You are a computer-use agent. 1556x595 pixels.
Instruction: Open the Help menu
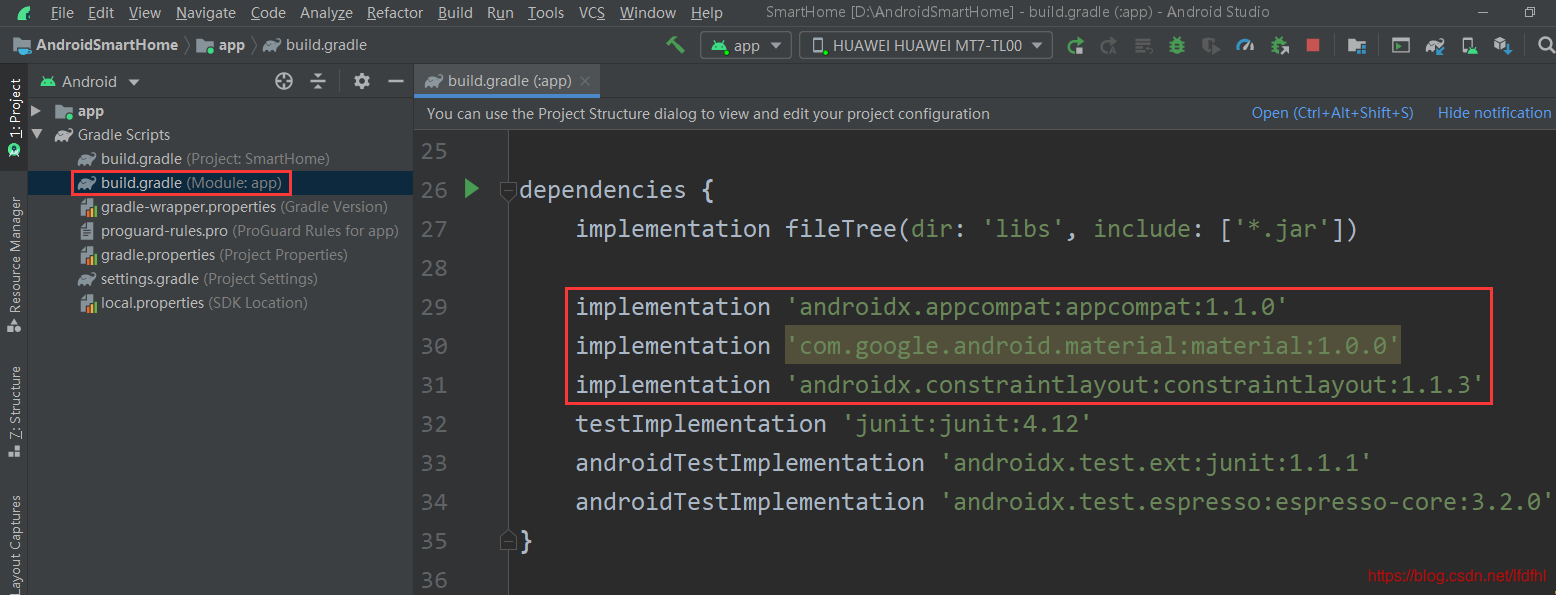(x=707, y=13)
